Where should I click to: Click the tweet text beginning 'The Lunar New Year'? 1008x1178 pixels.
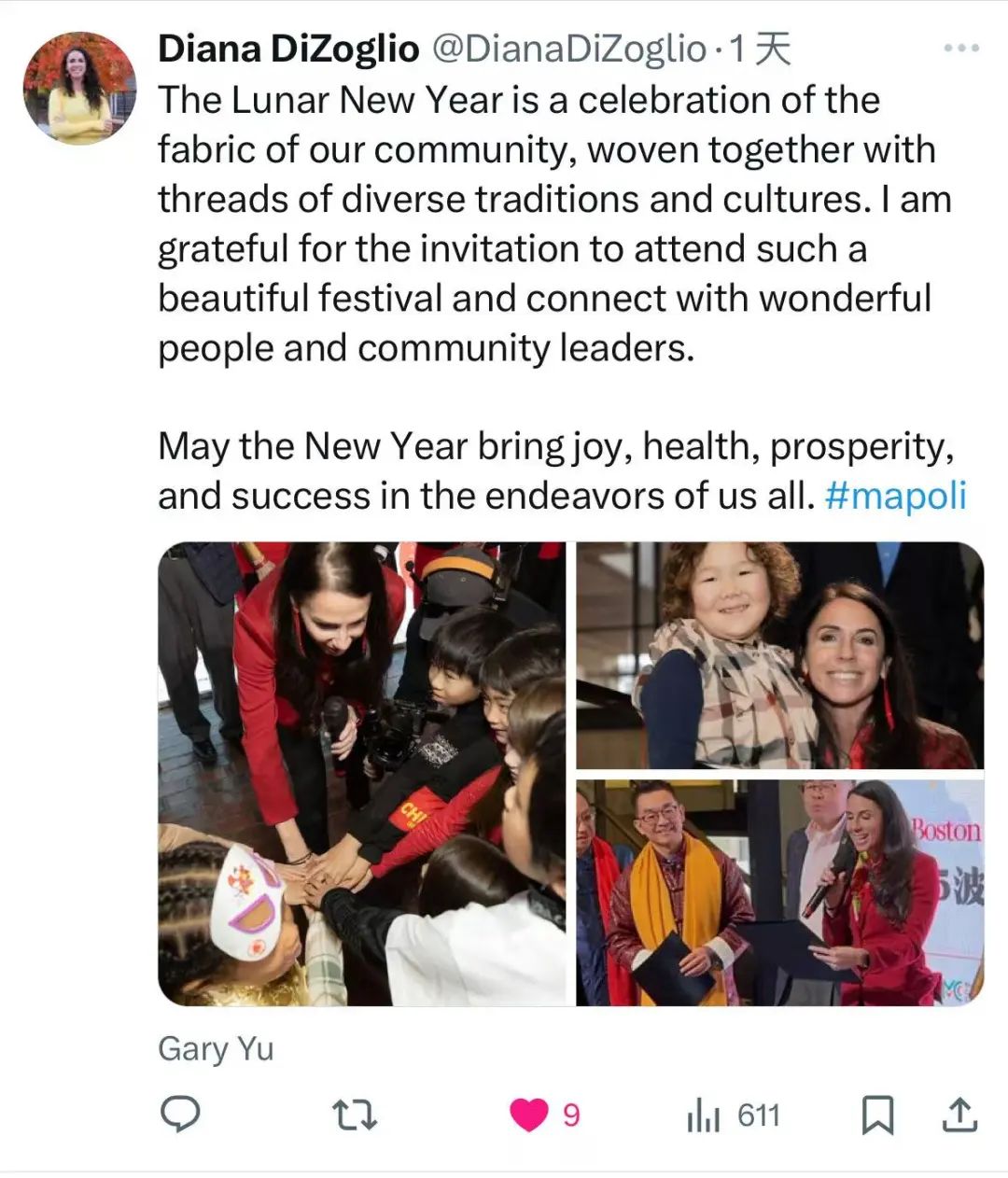[554, 224]
